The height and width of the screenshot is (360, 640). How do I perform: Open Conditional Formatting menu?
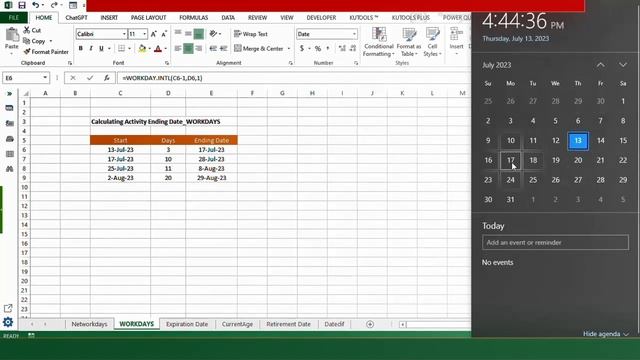(379, 42)
